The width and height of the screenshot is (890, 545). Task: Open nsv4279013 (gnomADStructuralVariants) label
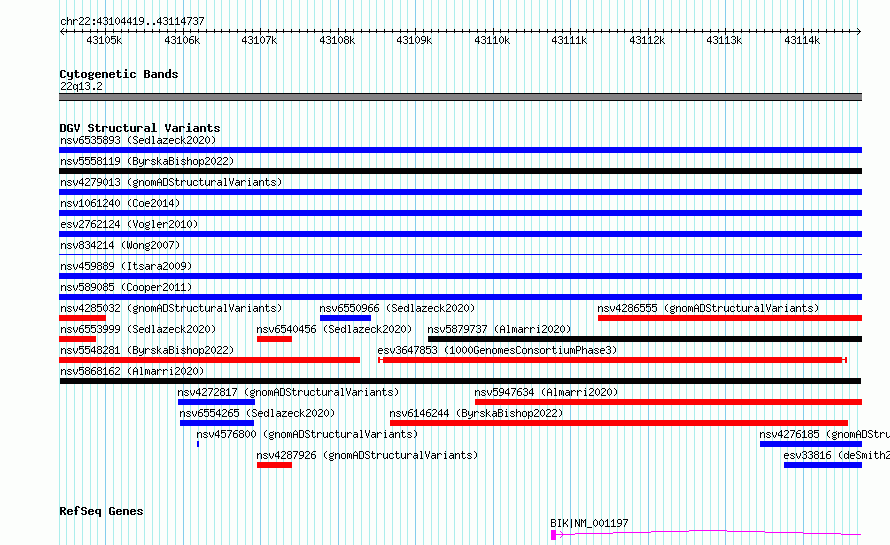171,182
